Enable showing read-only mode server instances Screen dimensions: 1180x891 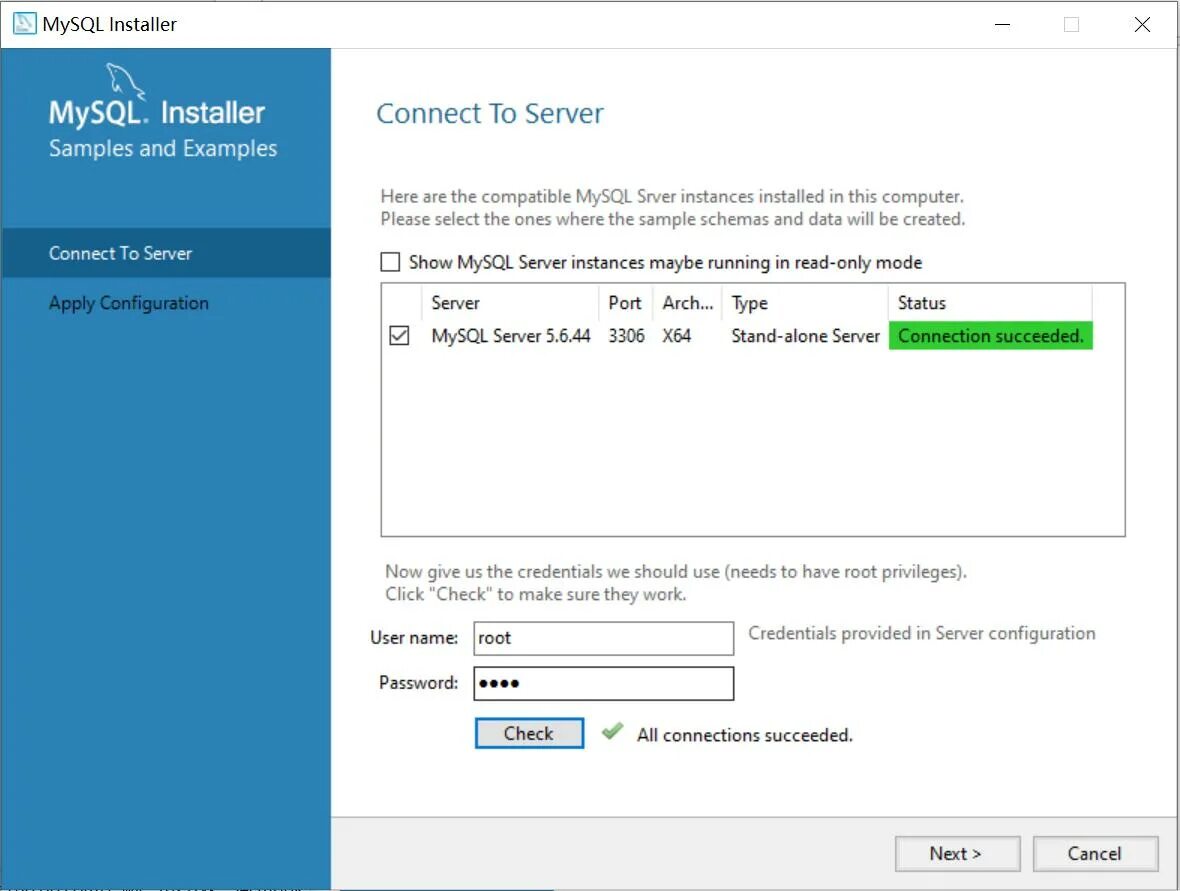pyautogui.click(x=390, y=262)
